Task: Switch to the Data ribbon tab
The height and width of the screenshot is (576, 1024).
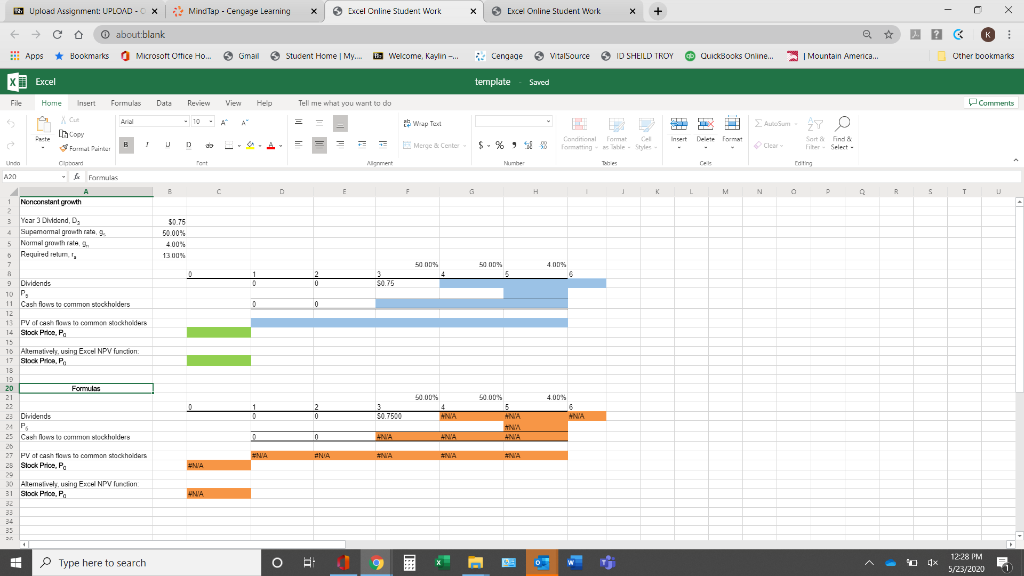Action: (x=164, y=103)
